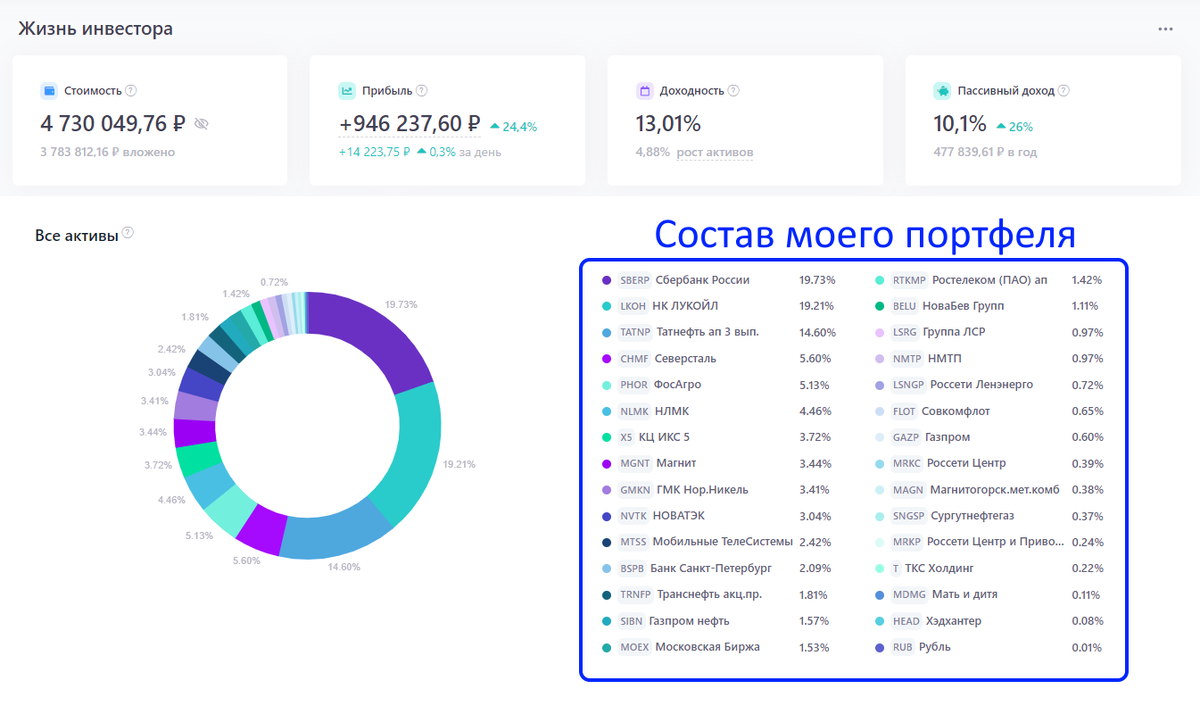Select the Хэдхантер legend entry
The height and width of the screenshot is (714, 1200).
(989, 621)
